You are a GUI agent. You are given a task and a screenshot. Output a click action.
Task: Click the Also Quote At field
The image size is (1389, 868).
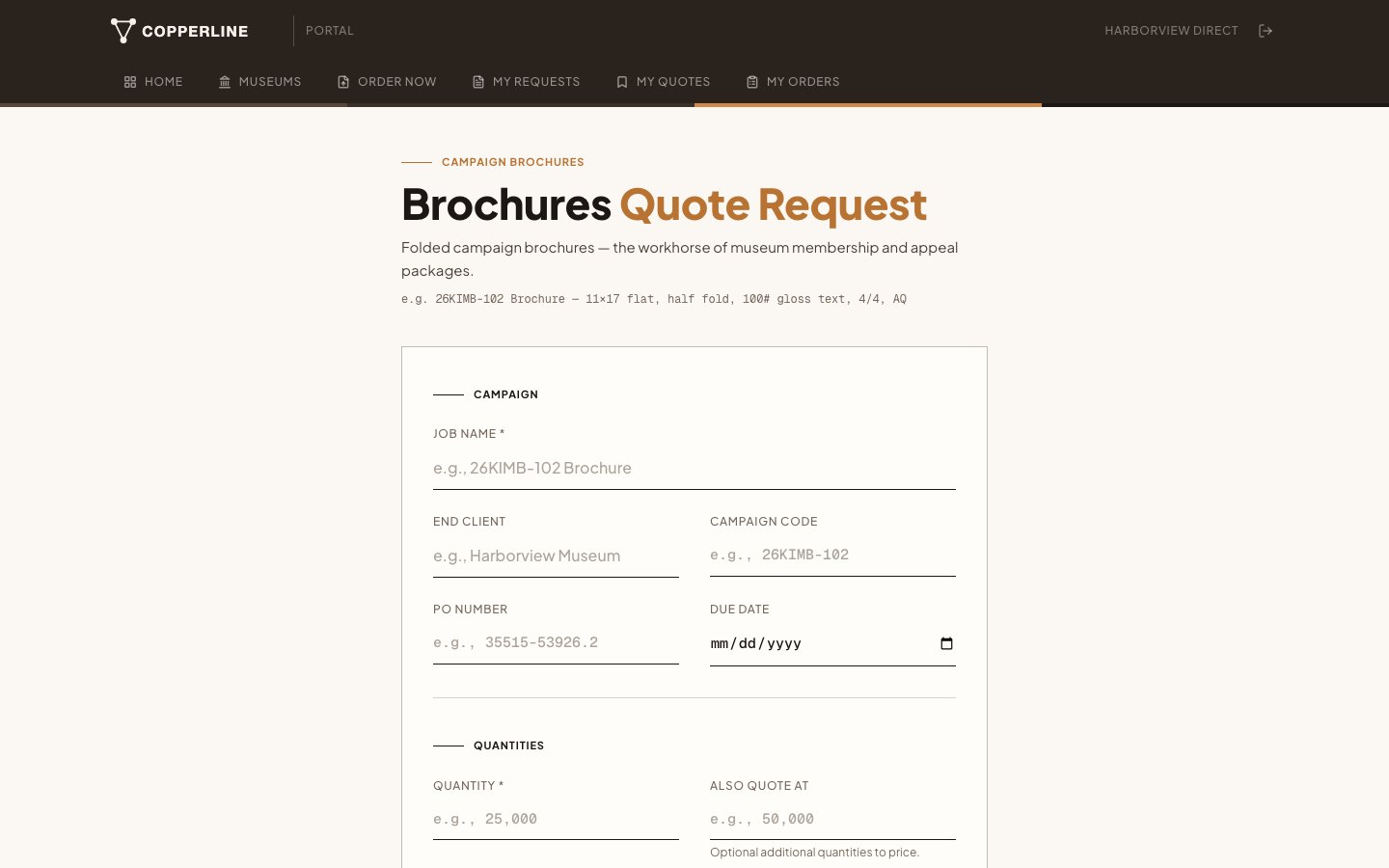click(832, 820)
